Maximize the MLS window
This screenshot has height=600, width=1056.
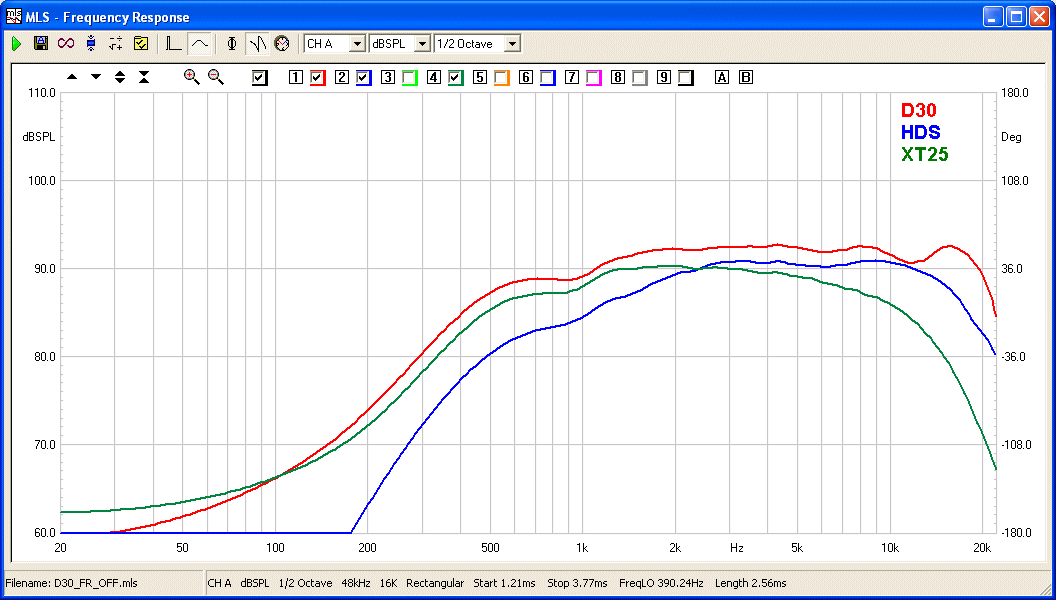1016,18
